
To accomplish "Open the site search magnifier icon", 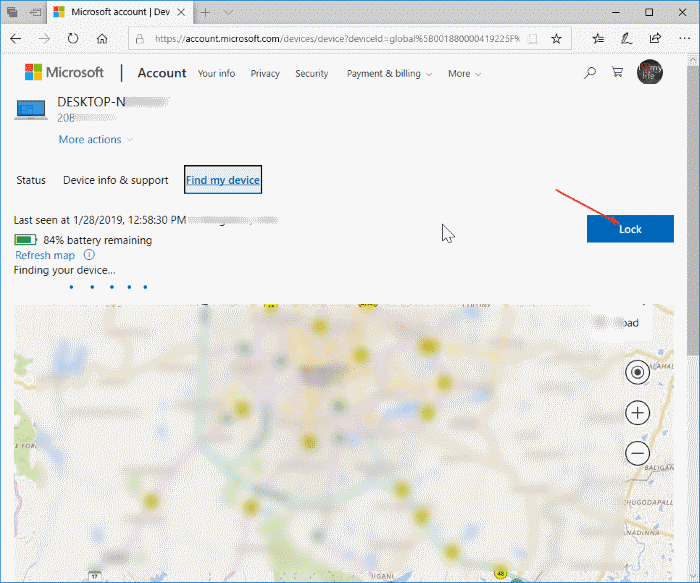I will point(590,73).
